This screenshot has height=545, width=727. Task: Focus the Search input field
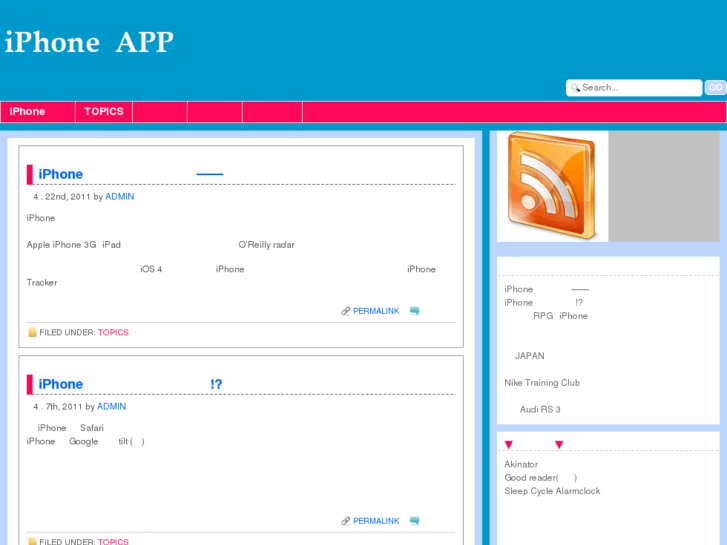tap(634, 88)
